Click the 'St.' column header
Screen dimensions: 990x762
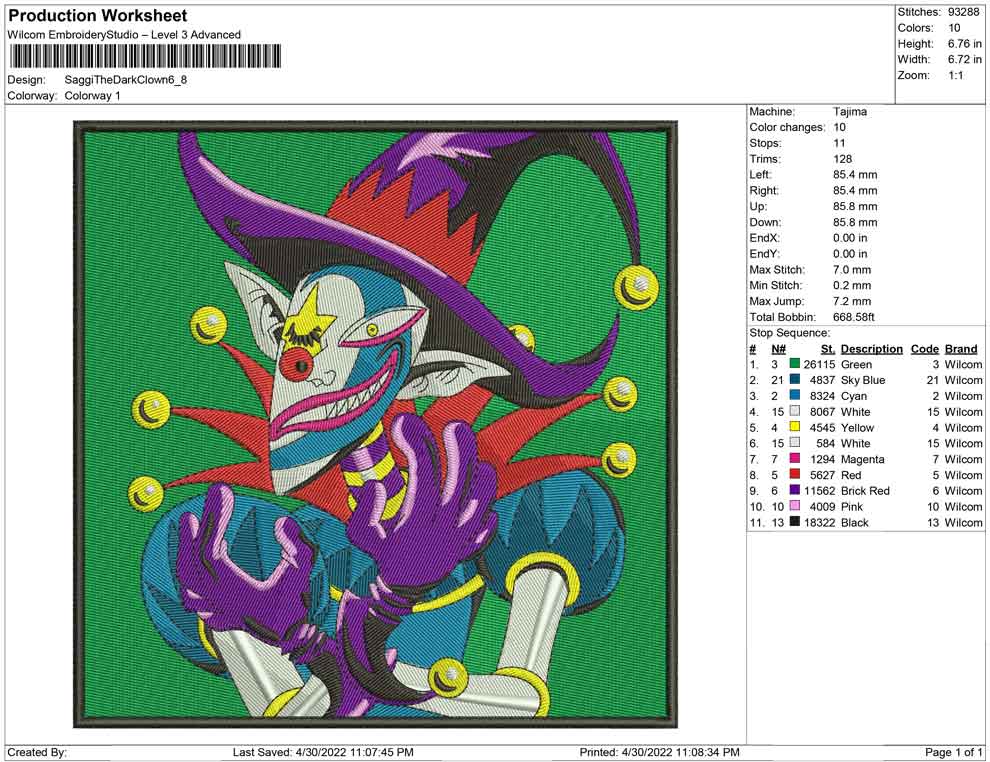[x=828, y=349]
